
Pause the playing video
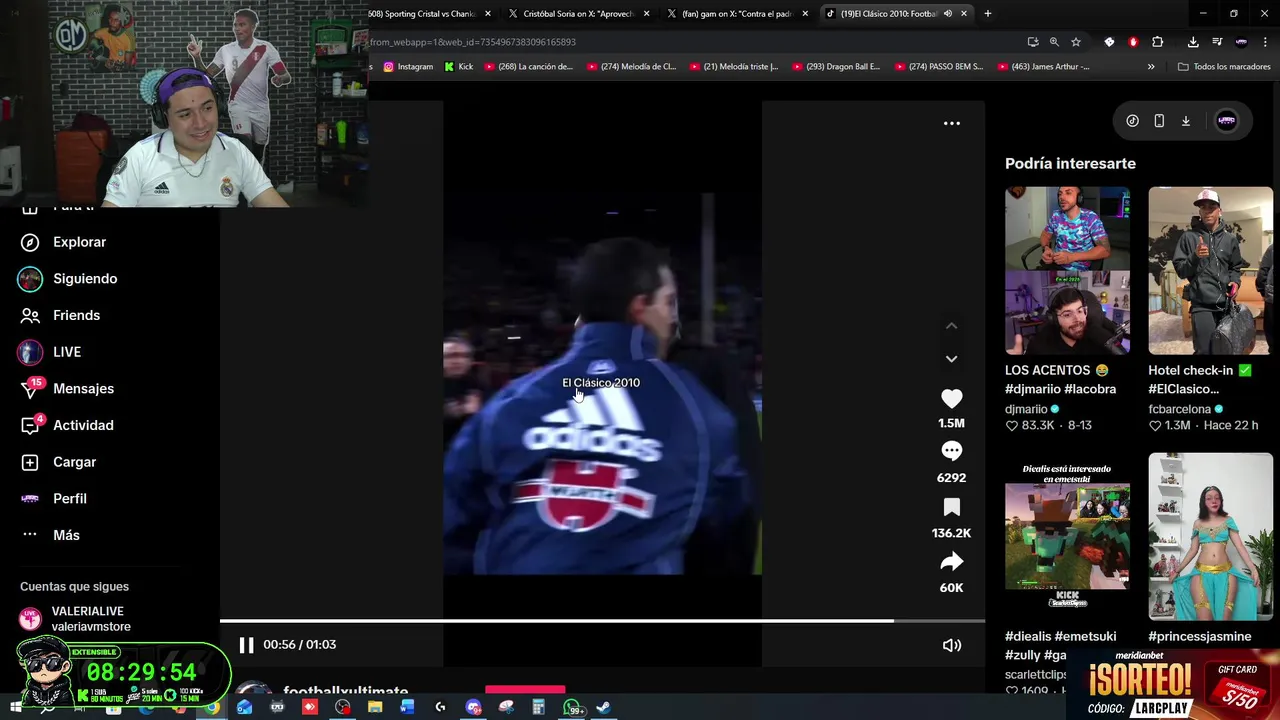pyautogui.click(x=246, y=645)
